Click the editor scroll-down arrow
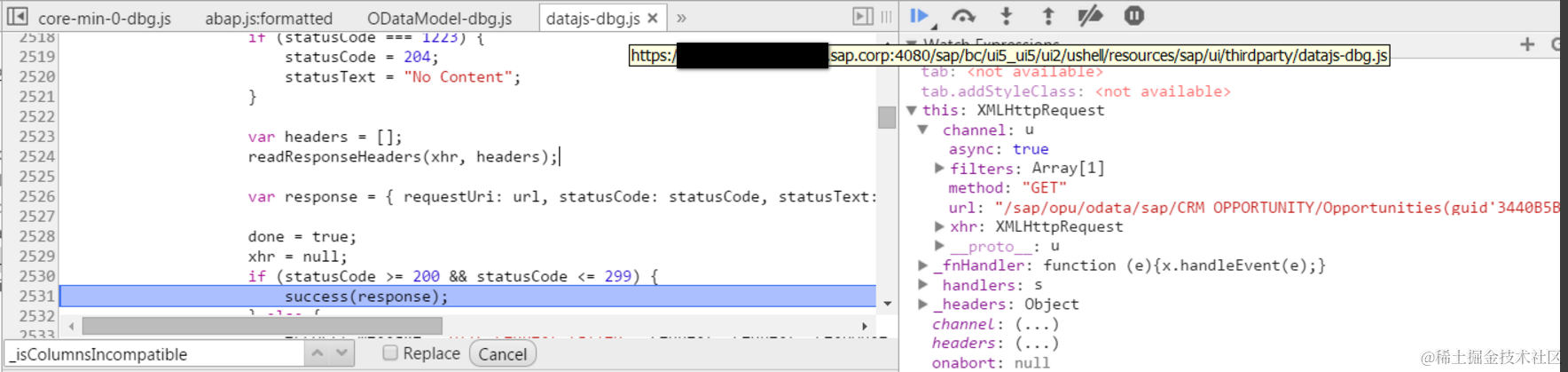The image size is (1568, 372). pos(887,304)
